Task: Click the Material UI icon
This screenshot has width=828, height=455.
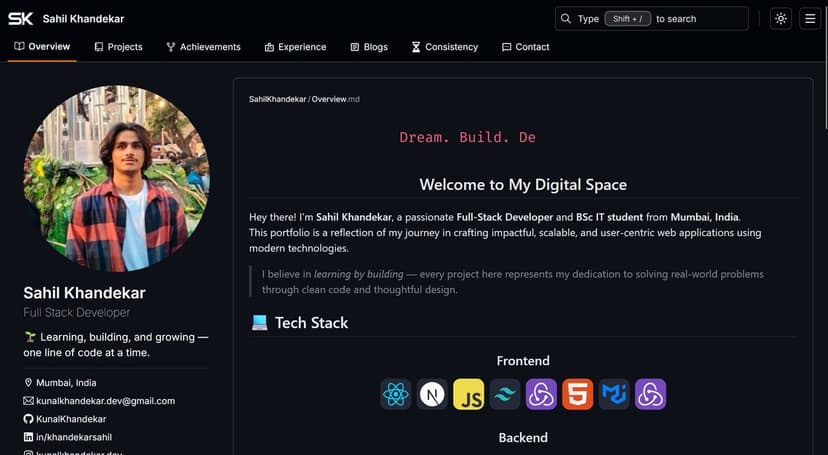Action: point(614,394)
